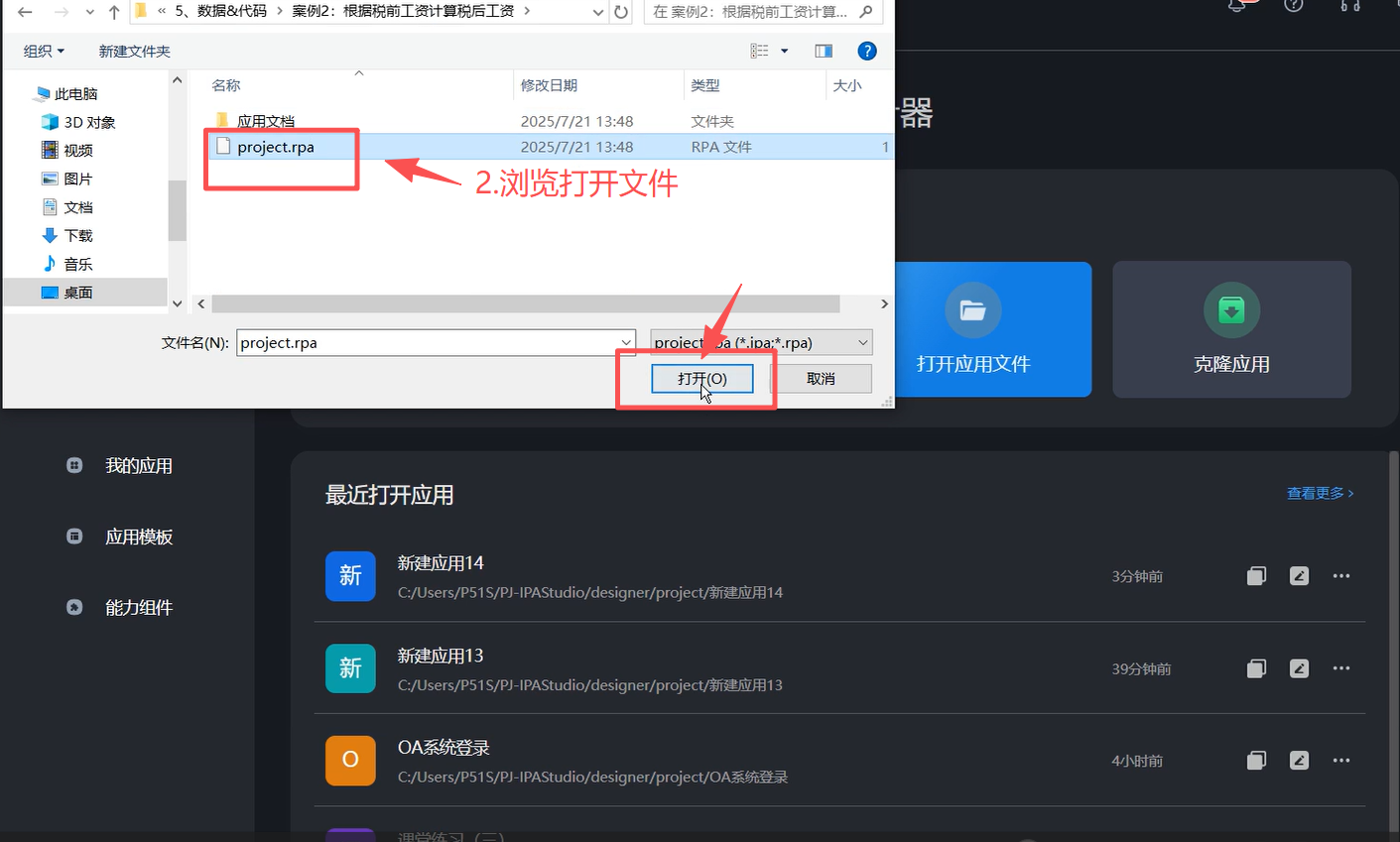
Task: Click 新建文件夹 button
Action: coord(135,51)
